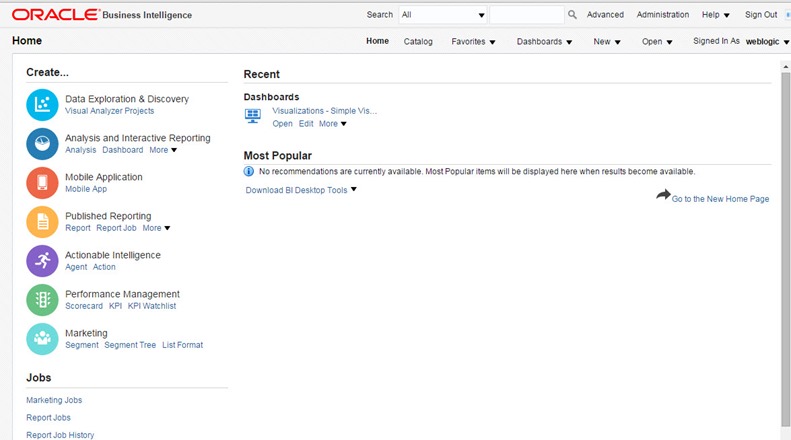Click the Data Exploration & Discovery icon

pos(42,105)
